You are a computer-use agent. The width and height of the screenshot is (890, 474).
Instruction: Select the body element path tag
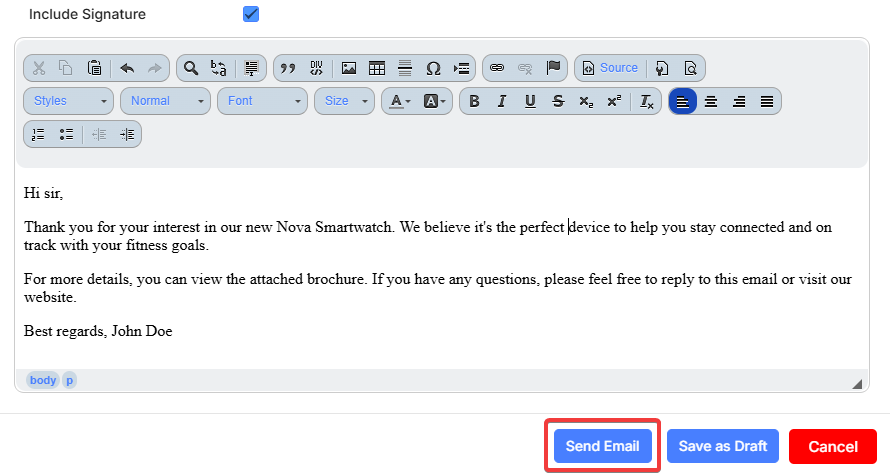43,380
